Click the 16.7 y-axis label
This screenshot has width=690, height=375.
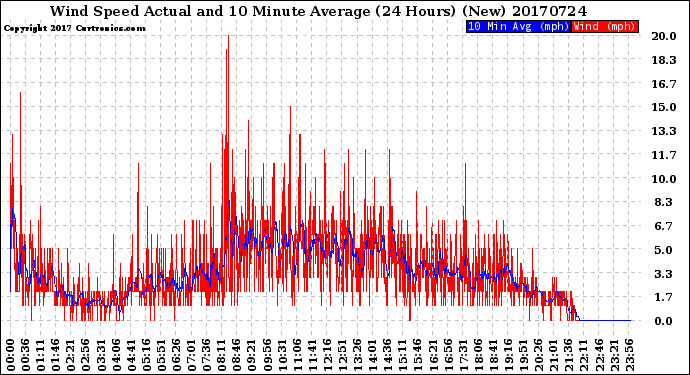pos(664,84)
